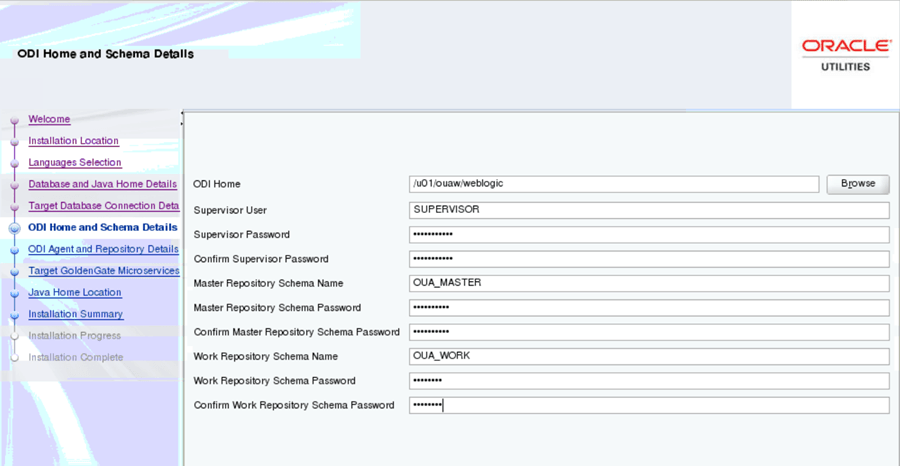This screenshot has height=466, width=900.
Task: Focus the Confirm Supervisor Password field
Action: pyautogui.click(x=649, y=259)
